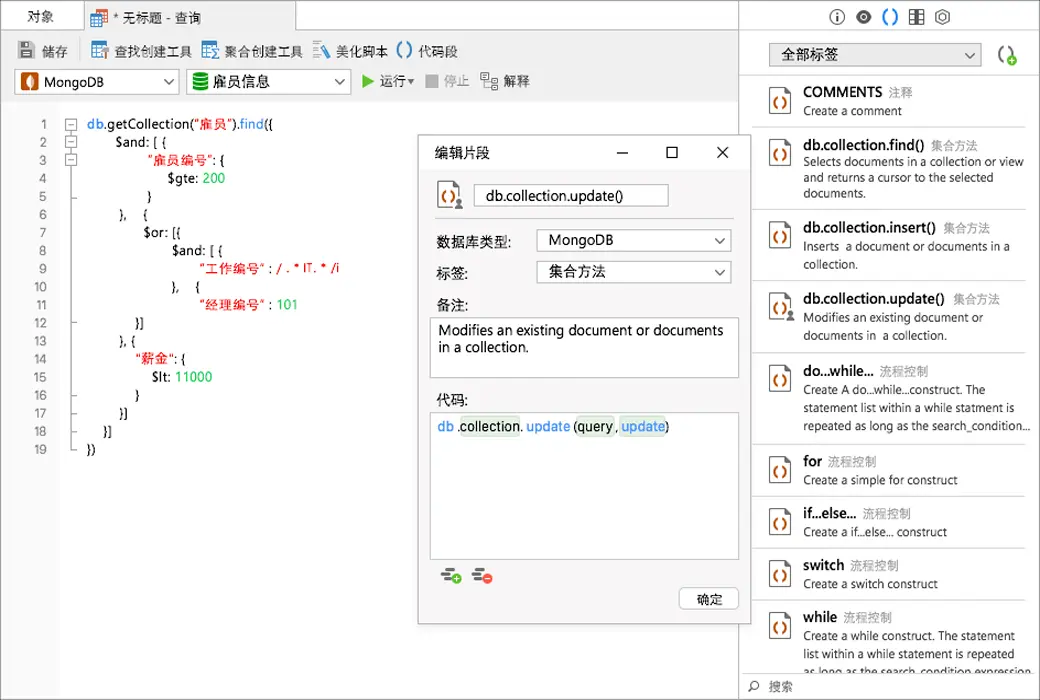Click inside the 备注 remarks text box
This screenshot has width=1040, height=700.
click(x=584, y=348)
